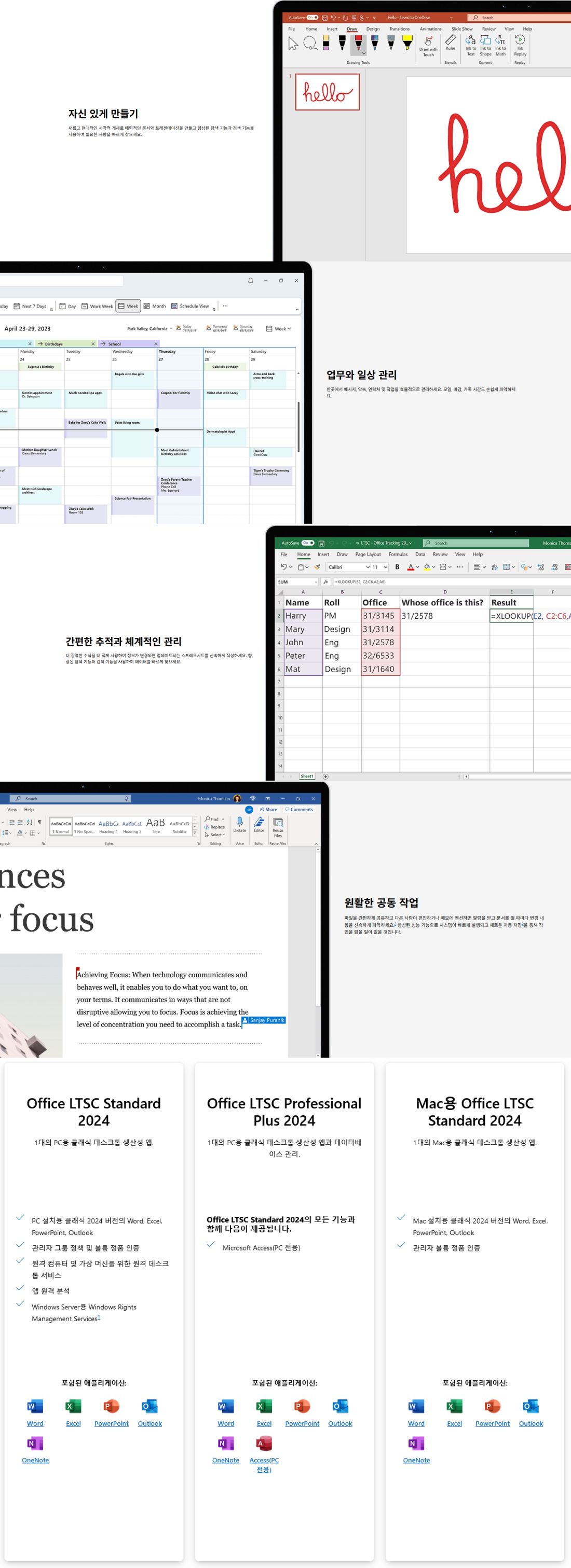Click the Share button in Word
571x1568 pixels.
[268, 810]
